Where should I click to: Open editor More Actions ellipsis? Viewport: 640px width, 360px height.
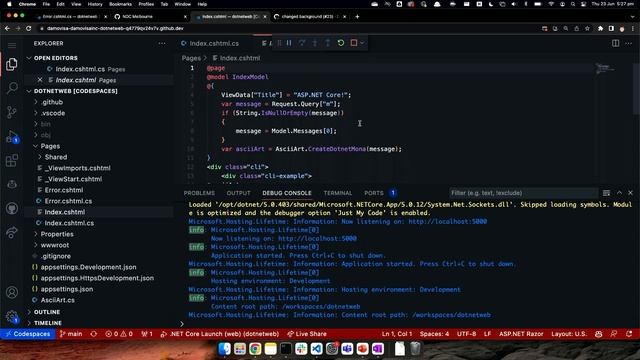(629, 43)
